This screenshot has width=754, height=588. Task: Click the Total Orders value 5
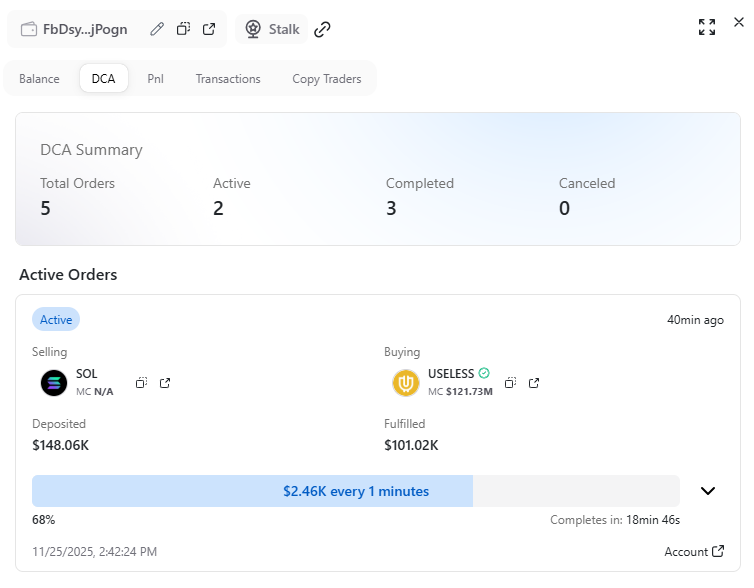(x=45, y=208)
